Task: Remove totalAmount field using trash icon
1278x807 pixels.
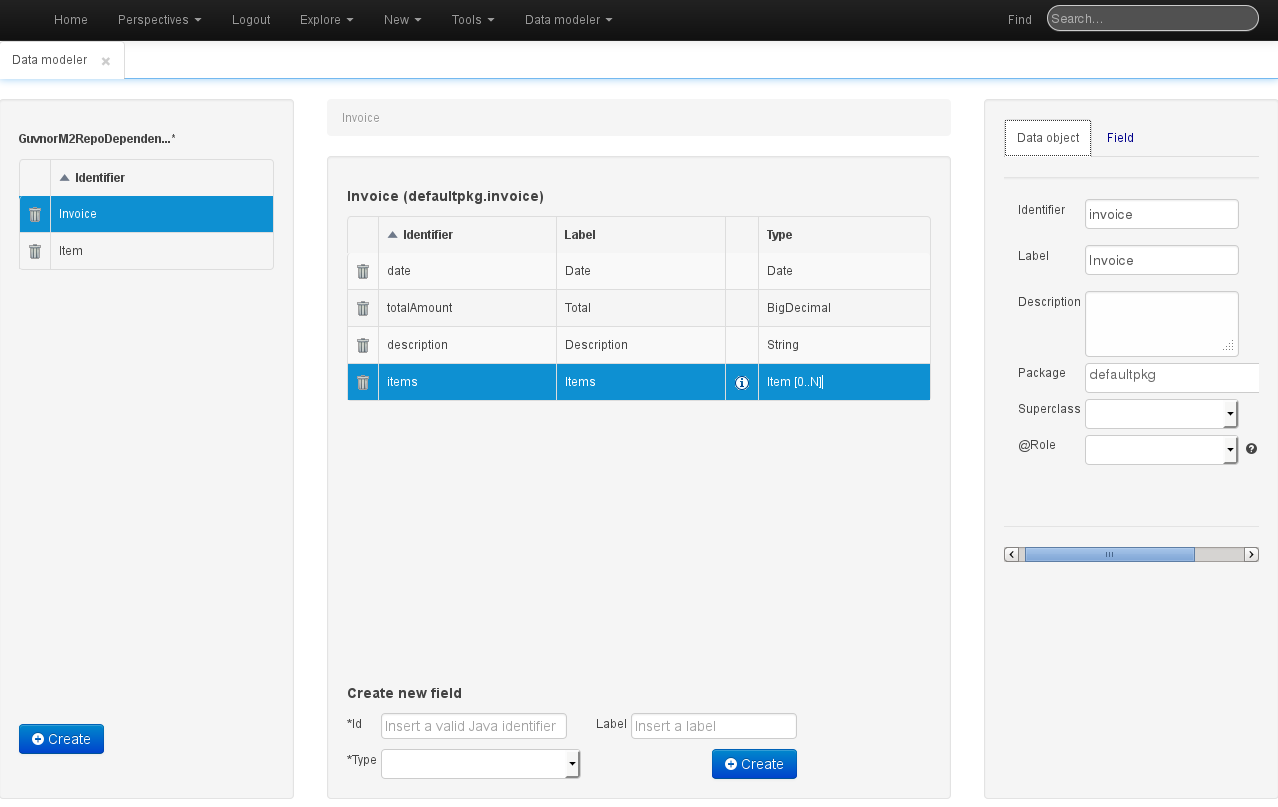Action: pyautogui.click(x=363, y=308)
